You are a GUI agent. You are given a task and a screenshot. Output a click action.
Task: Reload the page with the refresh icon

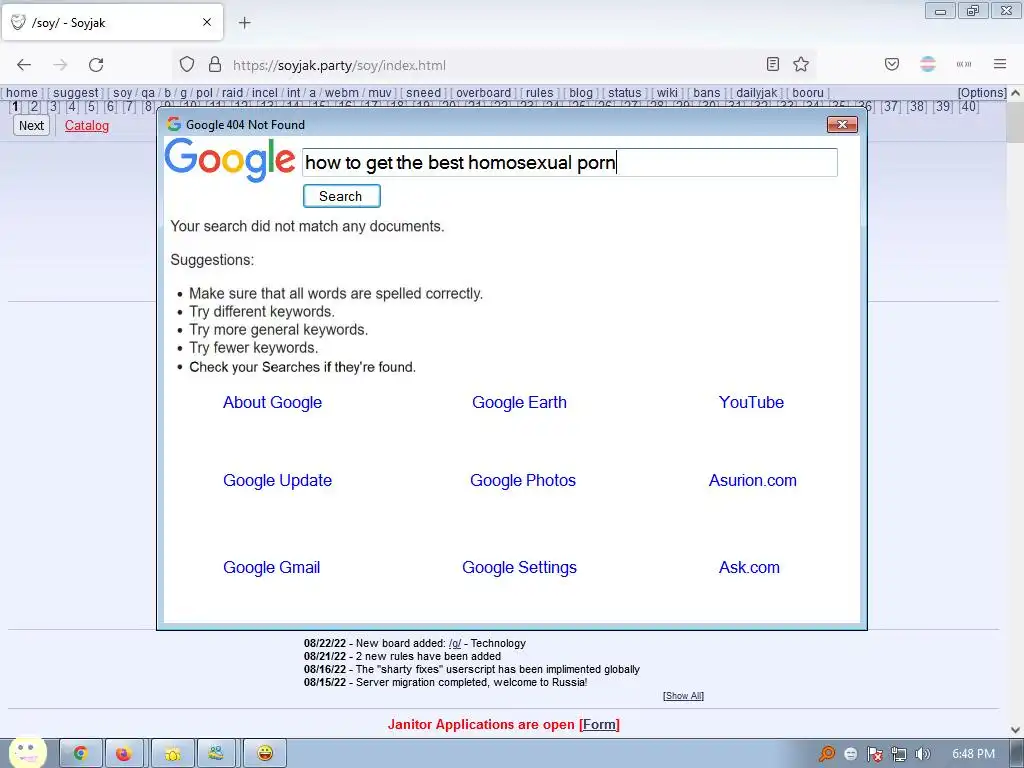(x=96, y=65)
